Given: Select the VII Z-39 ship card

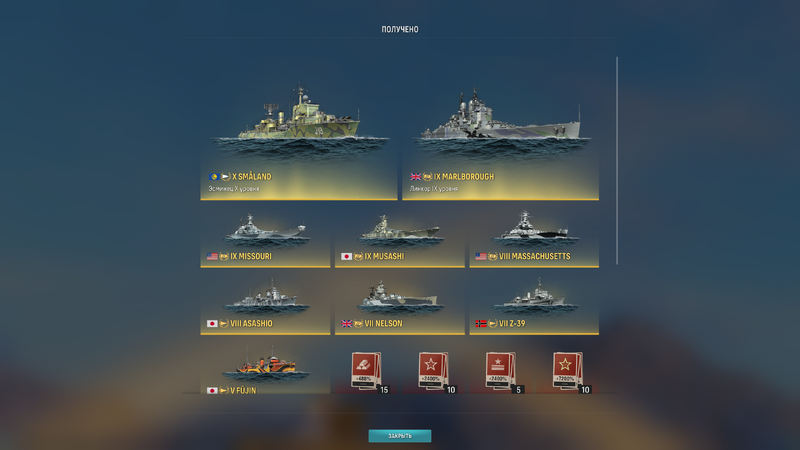Looking at the screenshot, I should [x=534, y=303].
